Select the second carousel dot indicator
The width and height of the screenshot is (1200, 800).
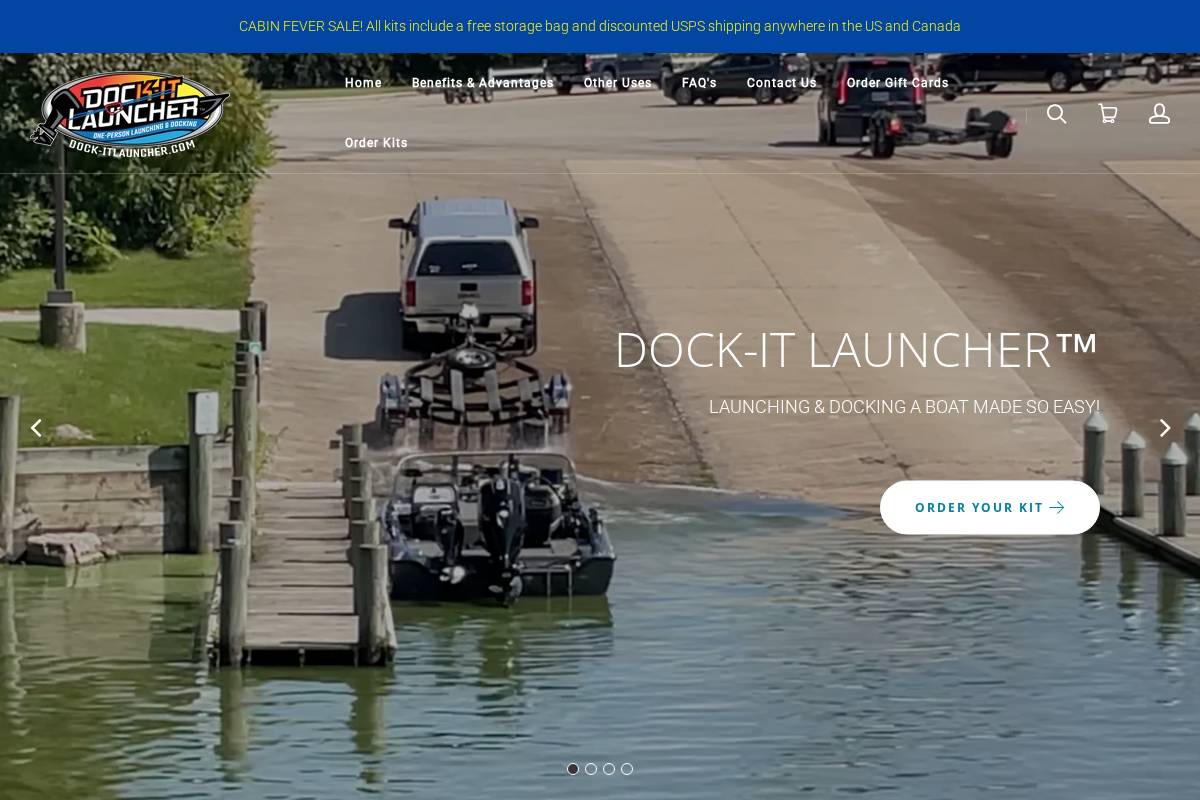tap(591, 769)
